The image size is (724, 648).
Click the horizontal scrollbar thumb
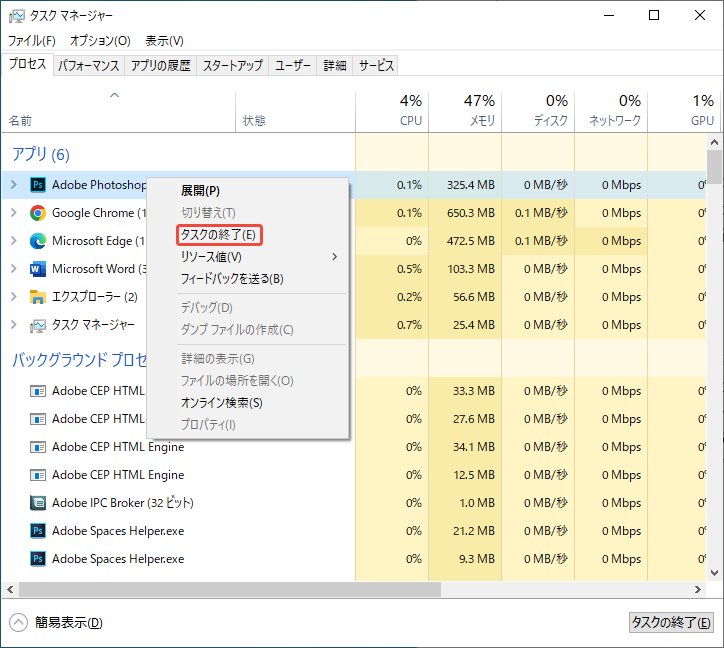click(x=230, y=589)
